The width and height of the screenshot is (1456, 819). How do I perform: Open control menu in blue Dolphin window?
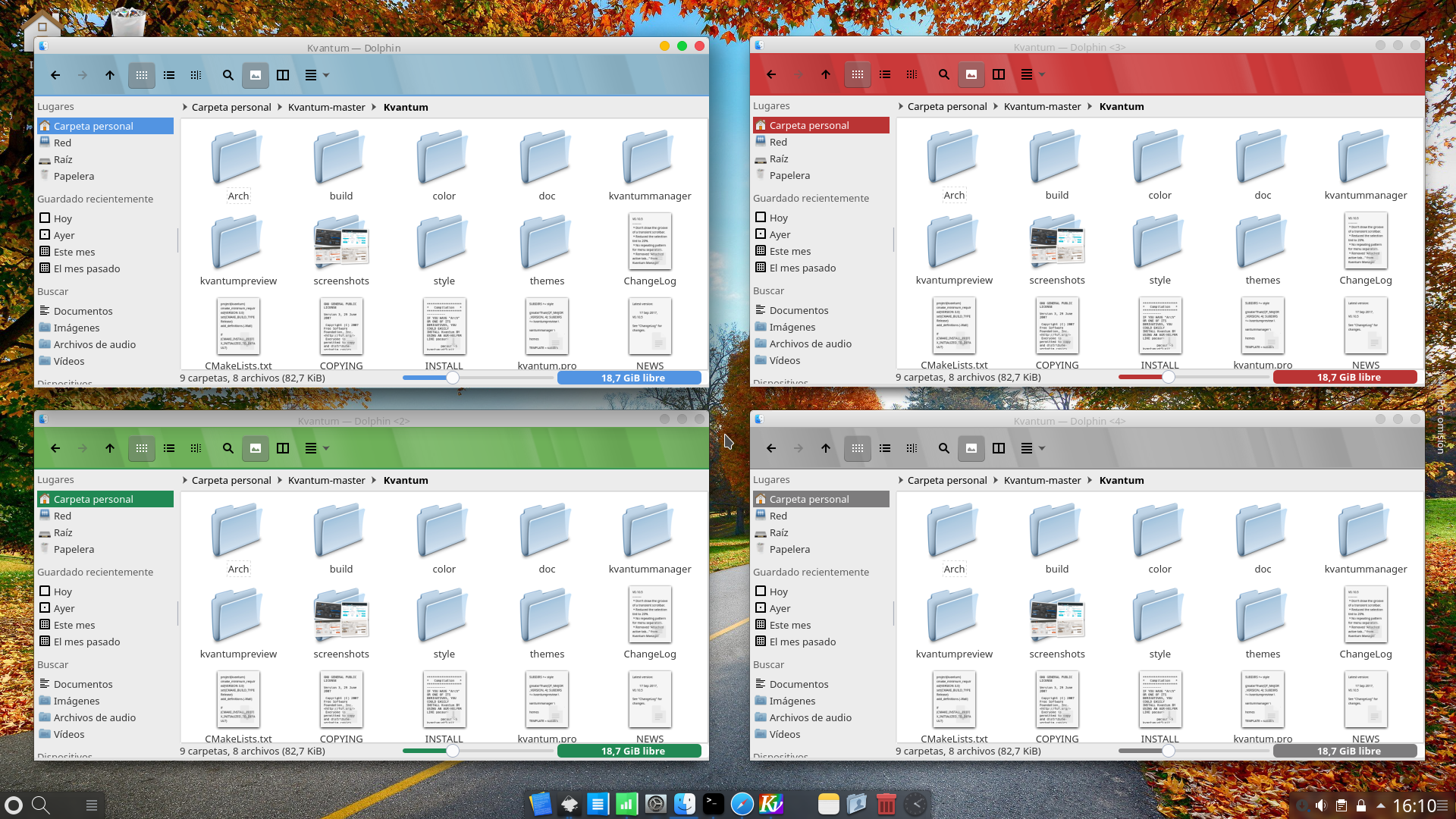tap(316, 75)
